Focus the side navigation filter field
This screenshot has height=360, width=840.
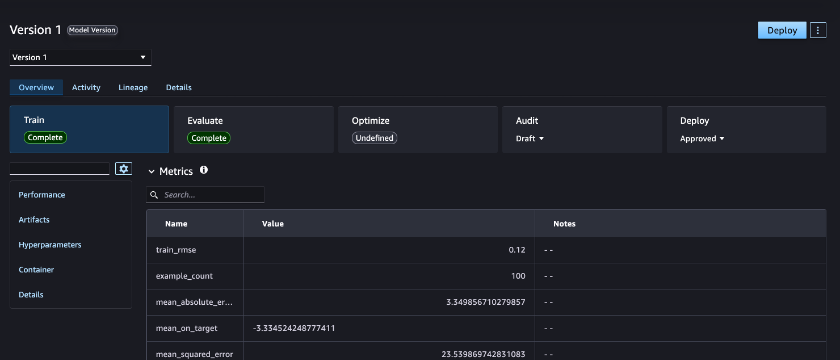point(59,169)
